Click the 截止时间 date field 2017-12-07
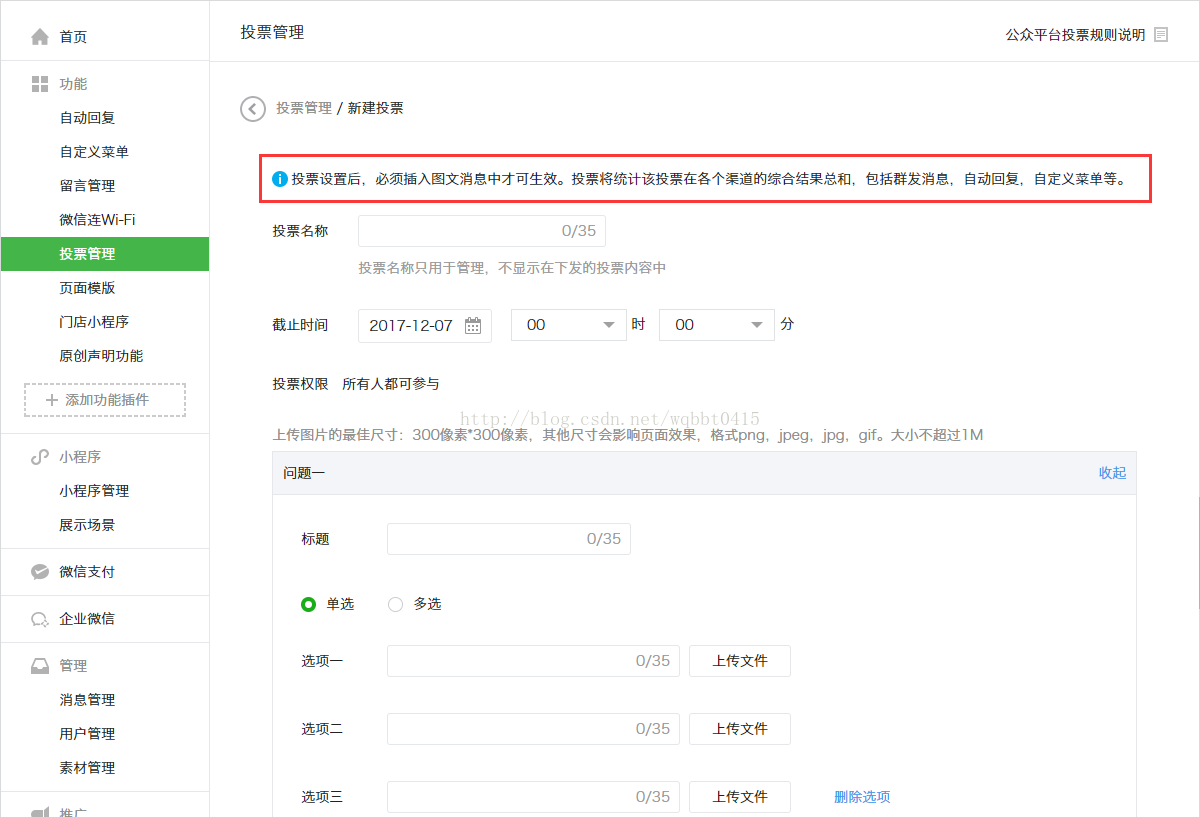The height and width of the screenshot is (817, 1200). click(x=424, y=325)
